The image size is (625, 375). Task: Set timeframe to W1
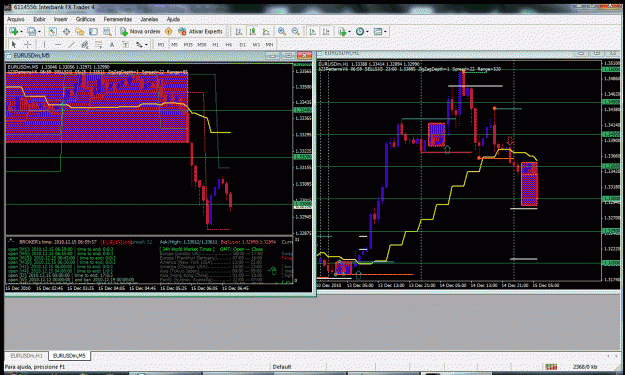(256, 45)
